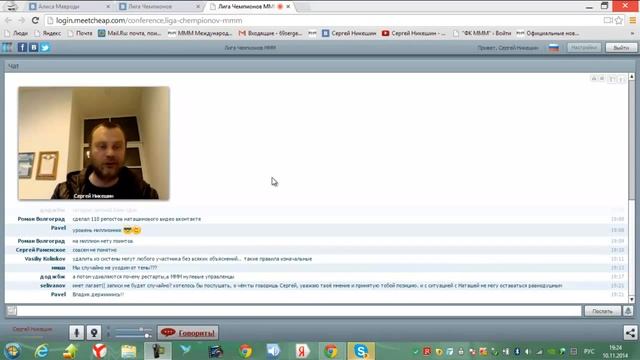The height and width of the screenshot is (360, 640).
Task: Click Сергей Никишин's webcam video thumbnail
Action: 93,143
